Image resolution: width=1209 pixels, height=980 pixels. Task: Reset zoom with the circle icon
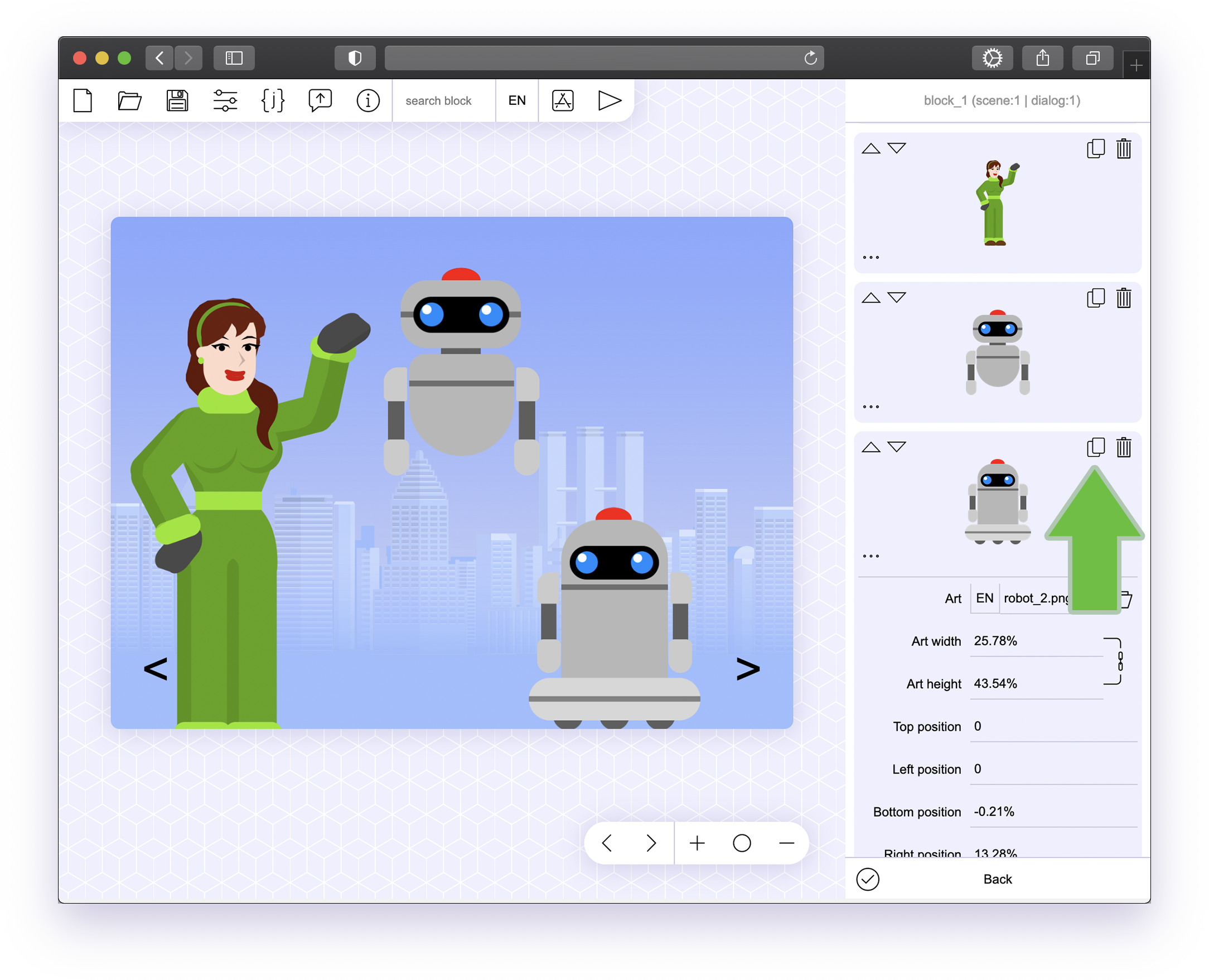(742, 843)
